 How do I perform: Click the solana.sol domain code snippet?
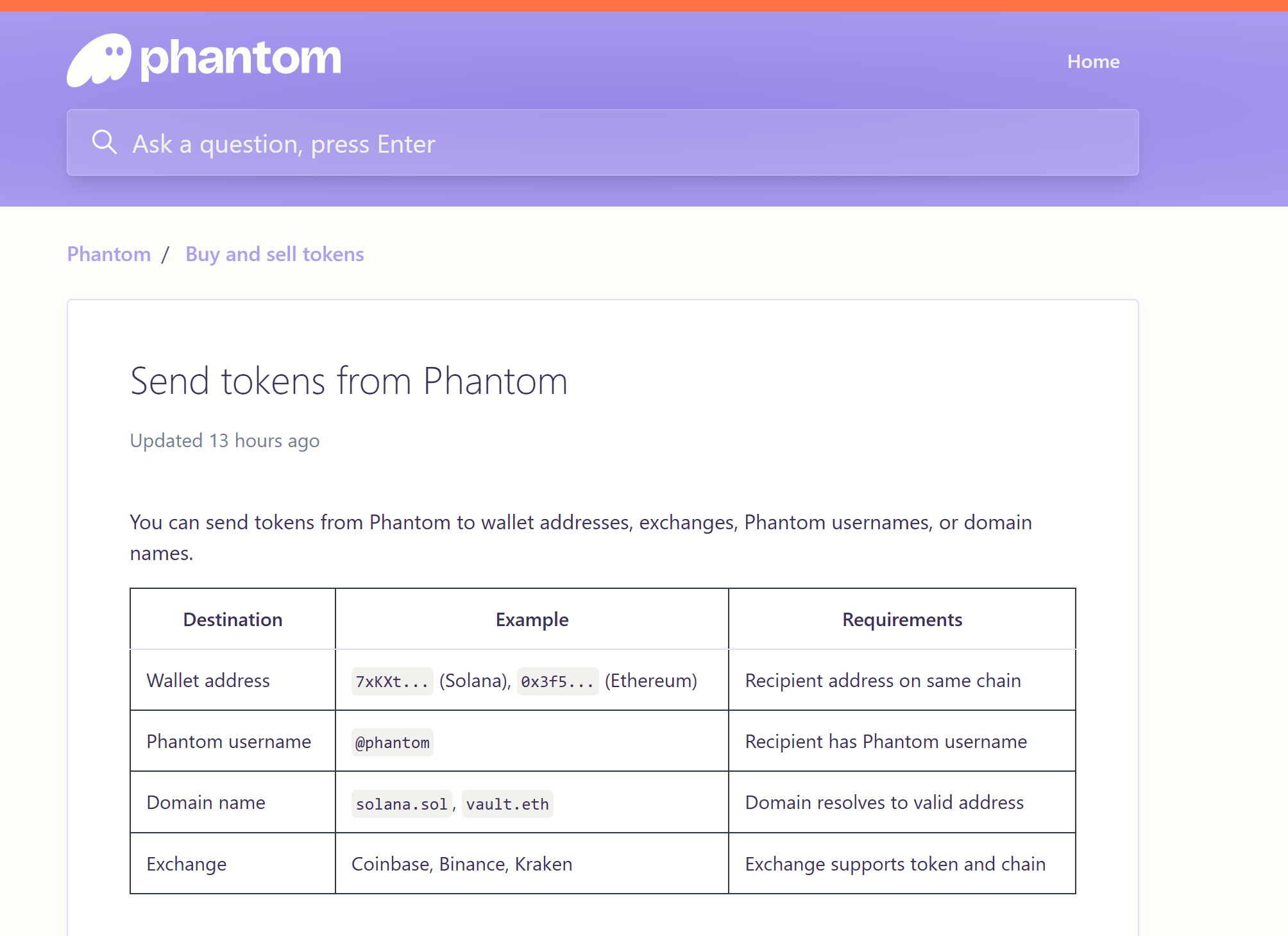[402, 804]
